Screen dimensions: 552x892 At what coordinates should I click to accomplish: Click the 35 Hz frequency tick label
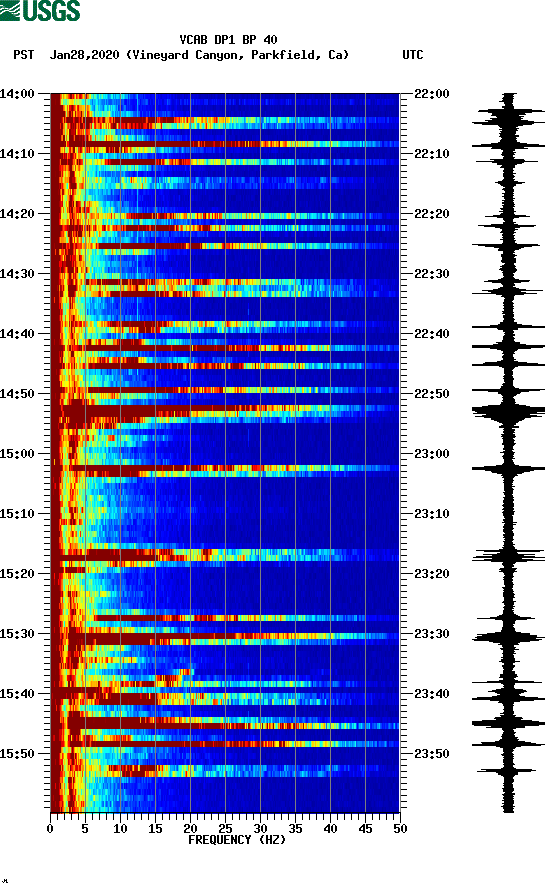(295, 829)
